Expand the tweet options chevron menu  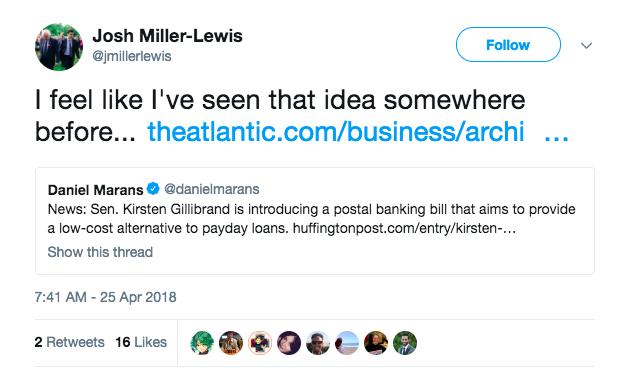586,46
